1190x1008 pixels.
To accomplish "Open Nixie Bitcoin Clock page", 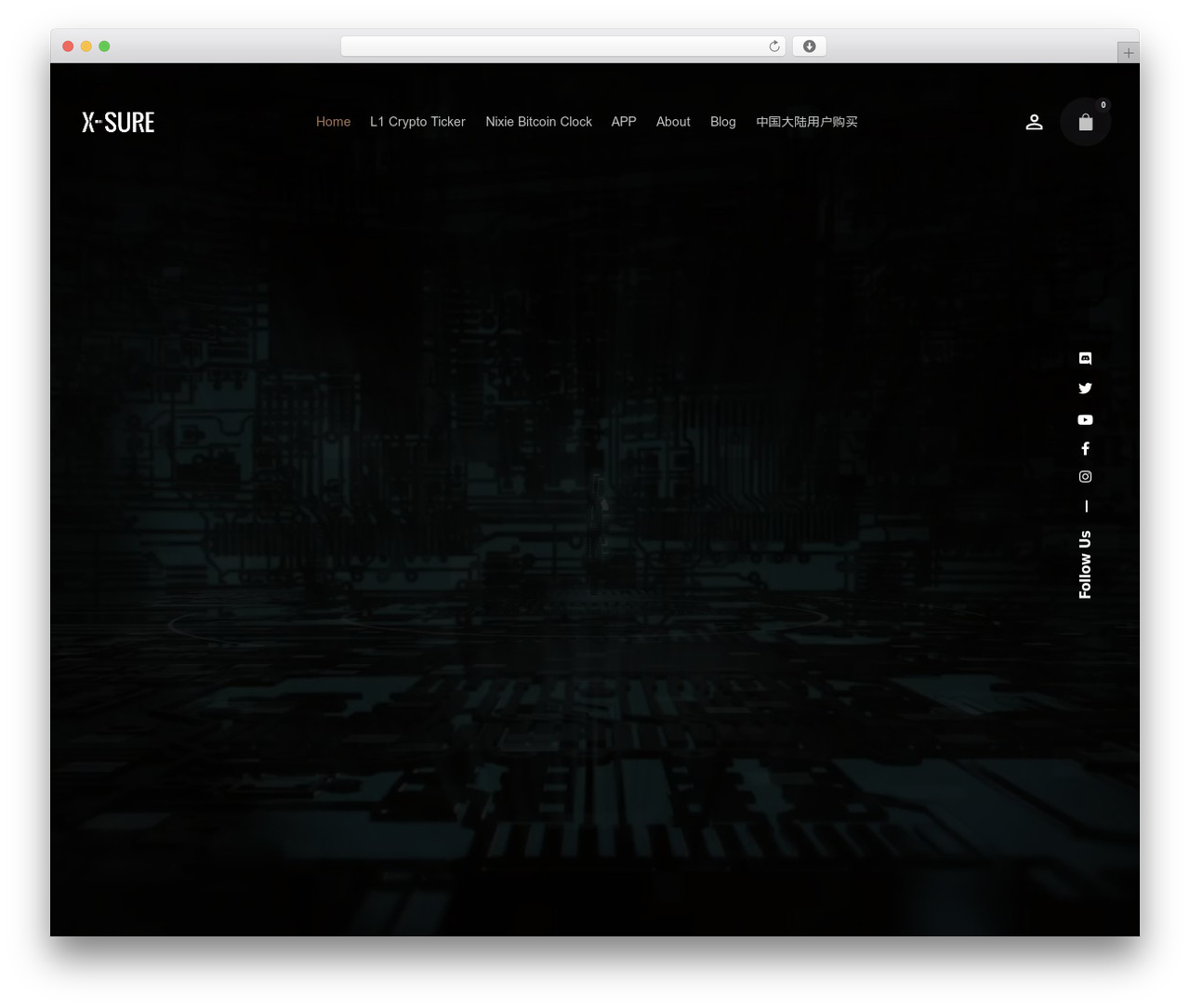I will pos(538,122).
